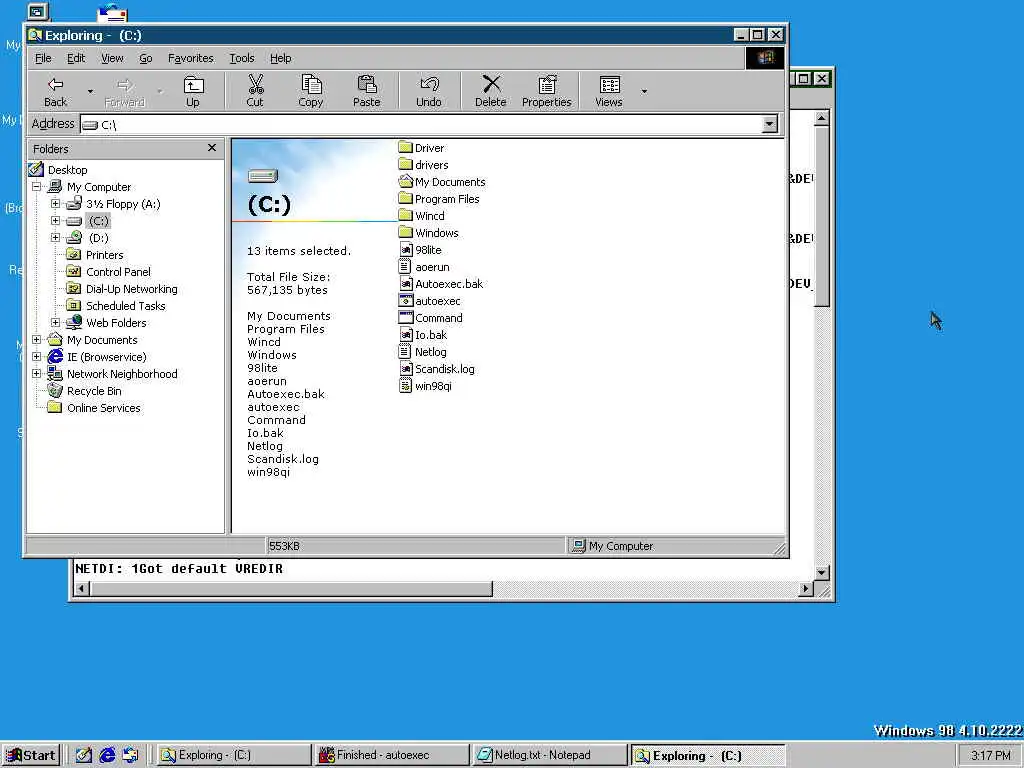Click the Views toolbar button
The image size is (1024, 768).
click(x=609, y=91)
